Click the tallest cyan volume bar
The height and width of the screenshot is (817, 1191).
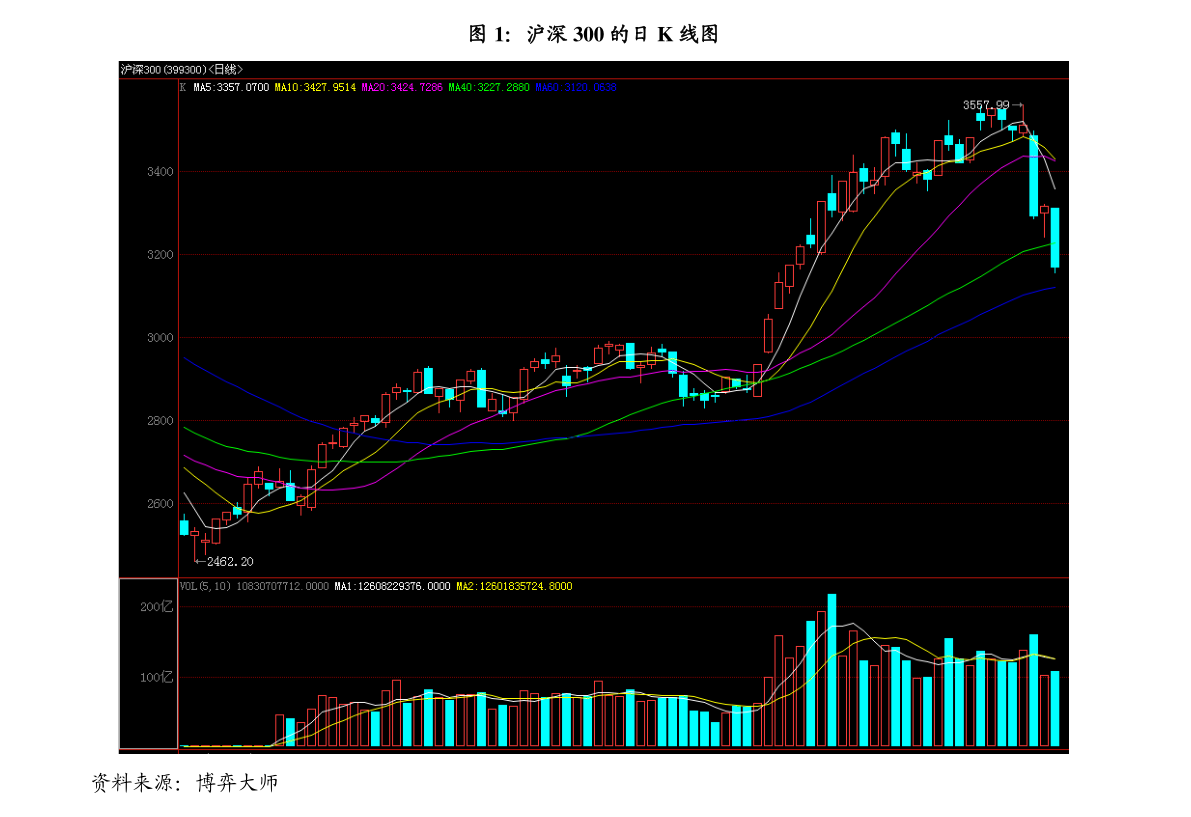[832, 670]
